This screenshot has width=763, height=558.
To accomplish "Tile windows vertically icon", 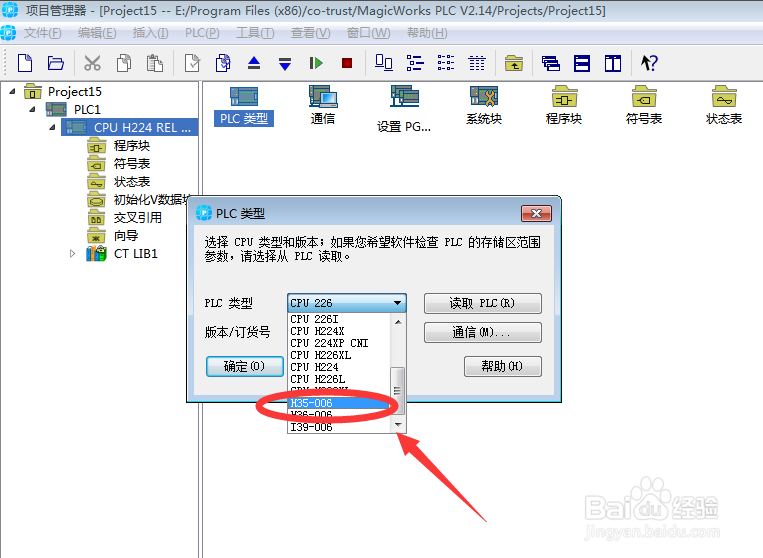I will tap(613, 63).
